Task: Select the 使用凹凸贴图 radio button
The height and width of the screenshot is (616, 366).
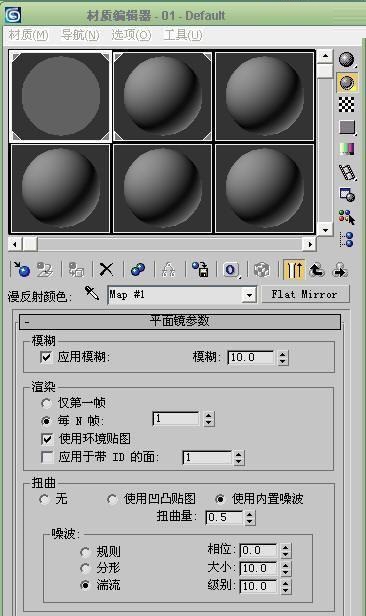Action: click(112, 499)
